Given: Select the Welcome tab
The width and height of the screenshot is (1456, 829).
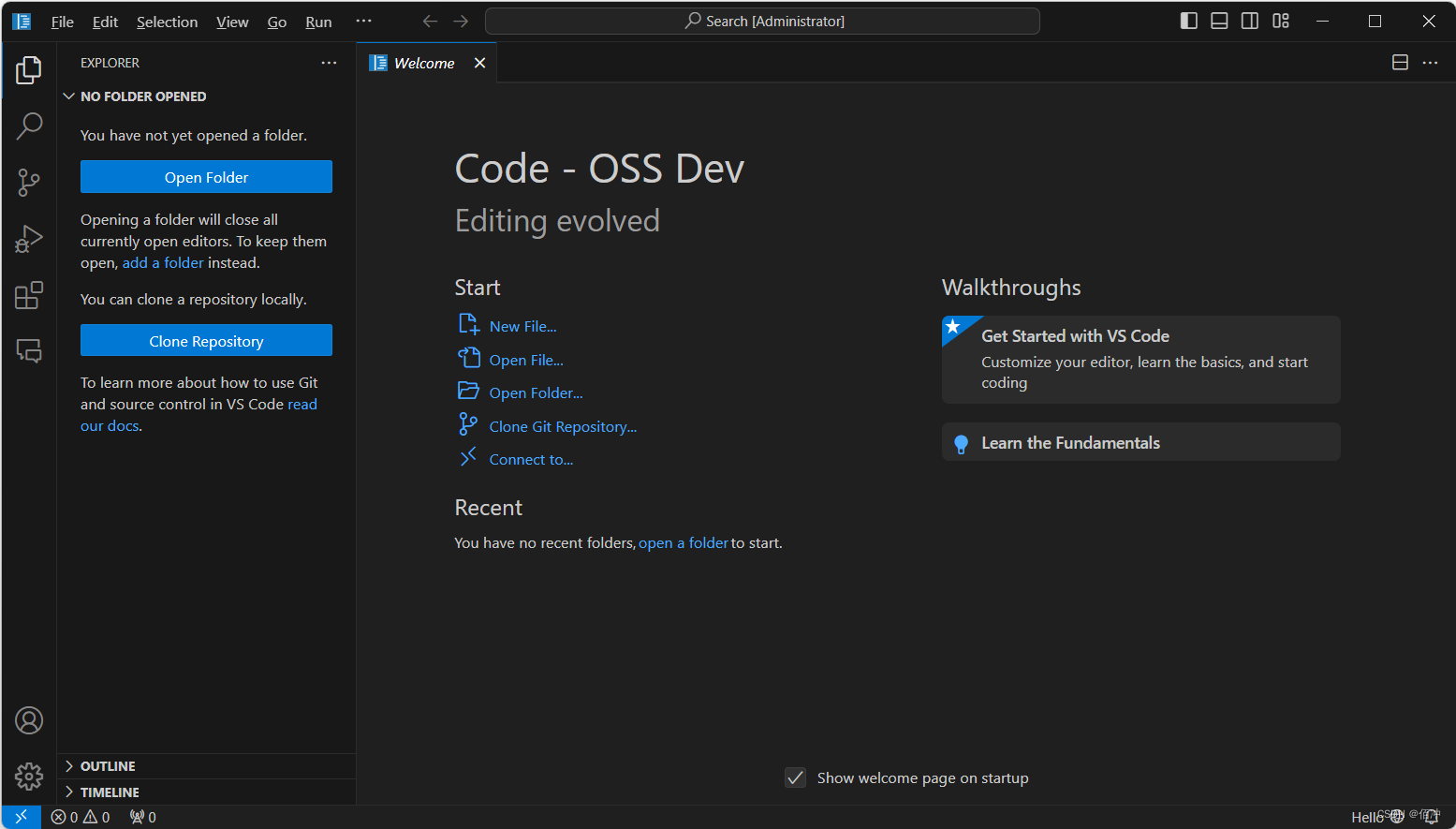Looking at the screenshot, I should click(x=423, y=63).
